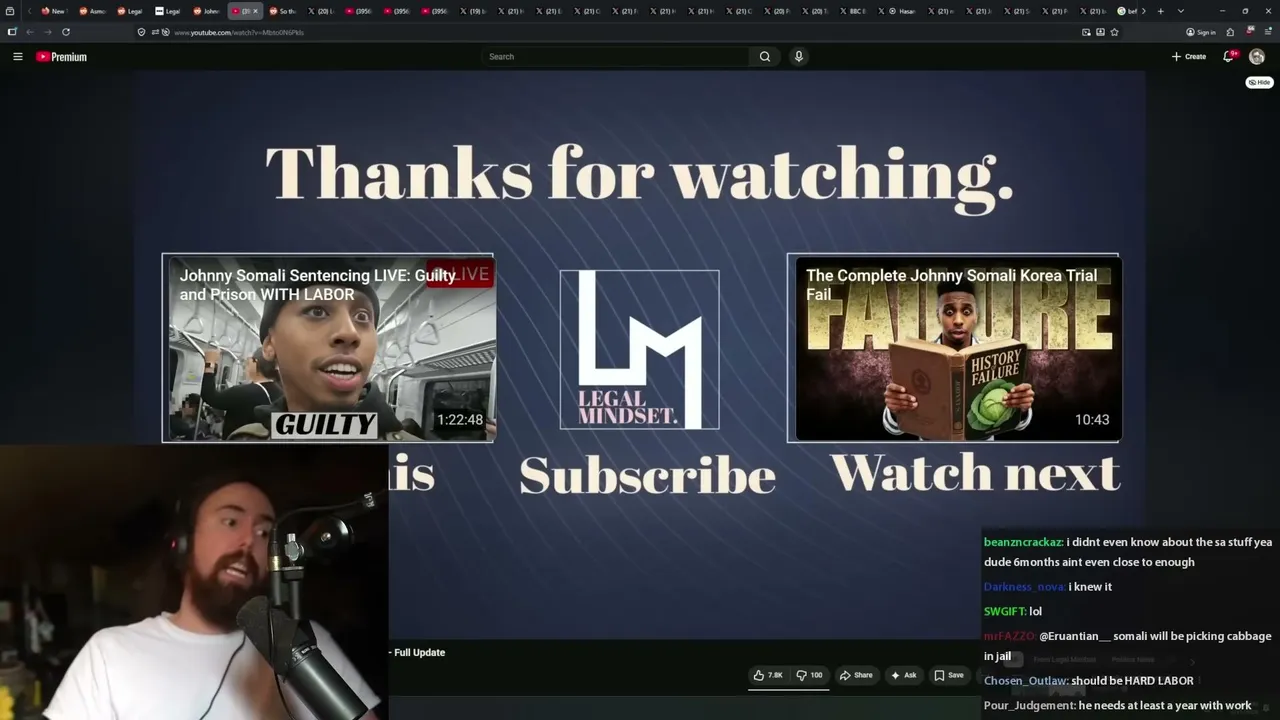Image resolution: width=1280 pixels, height=720 pixels.
Task: Sign in to the browser account
Action: pos(1201,32)
